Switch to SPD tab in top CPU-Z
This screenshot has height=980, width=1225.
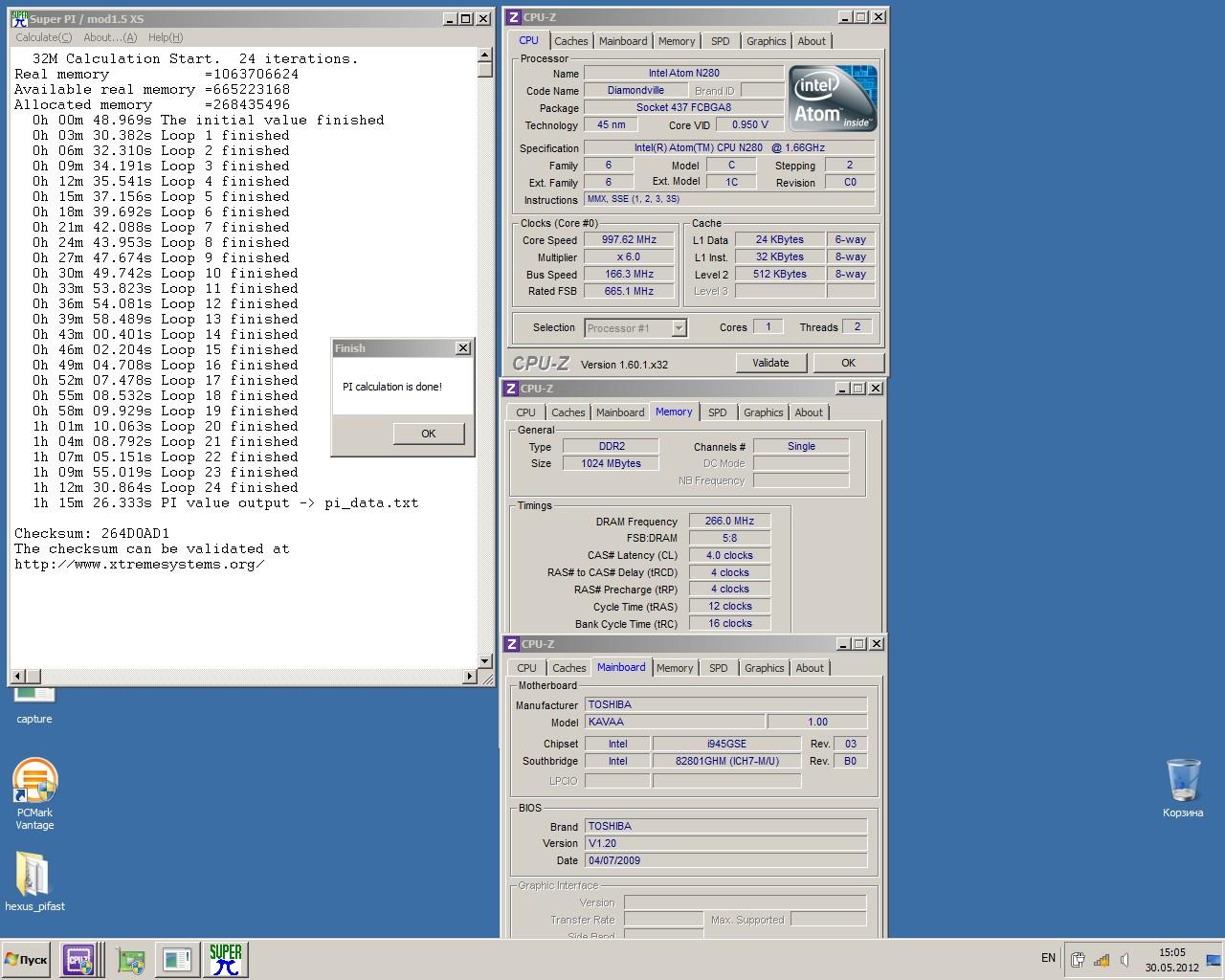coord(721,41)
